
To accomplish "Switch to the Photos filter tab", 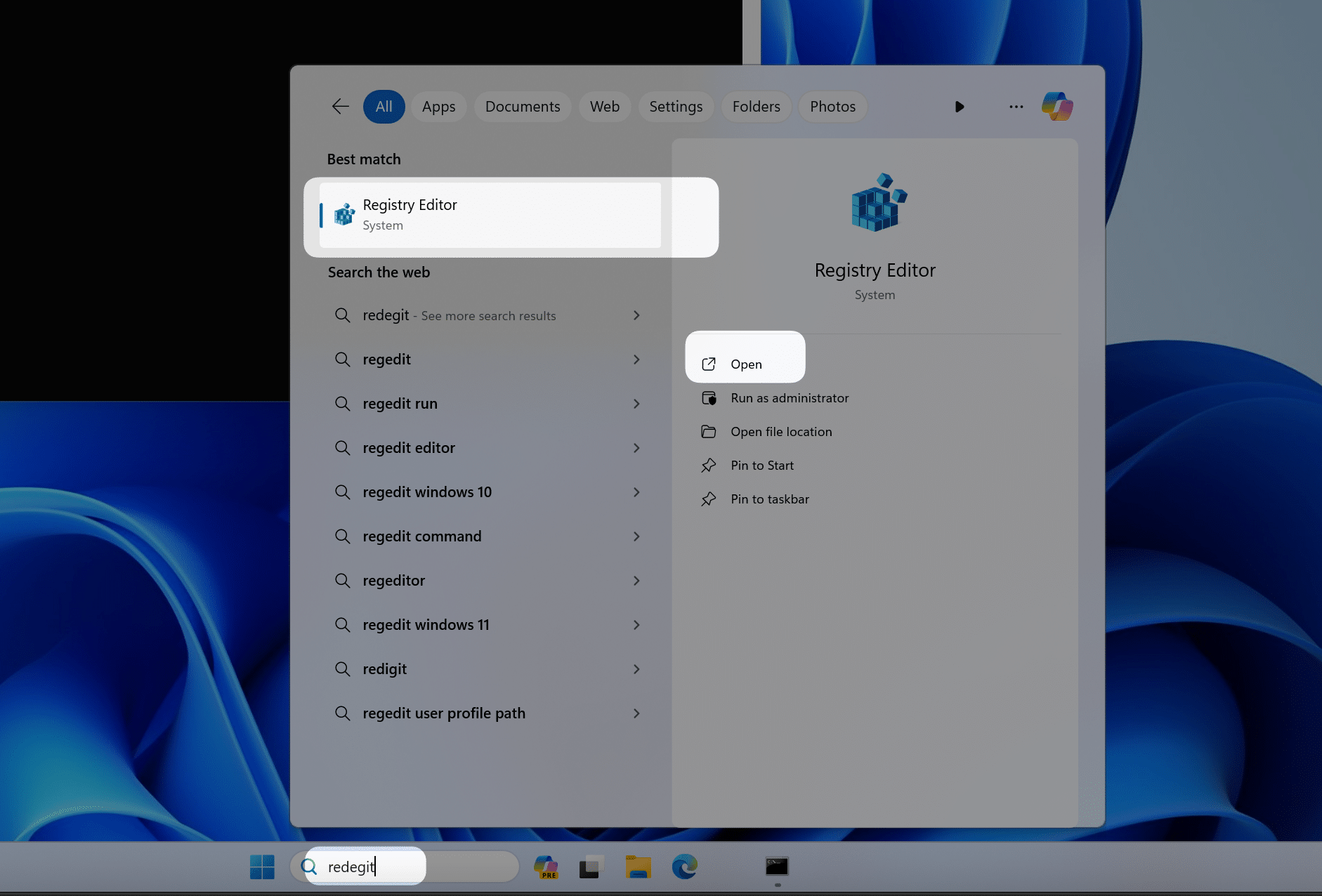I will point(832,107).
